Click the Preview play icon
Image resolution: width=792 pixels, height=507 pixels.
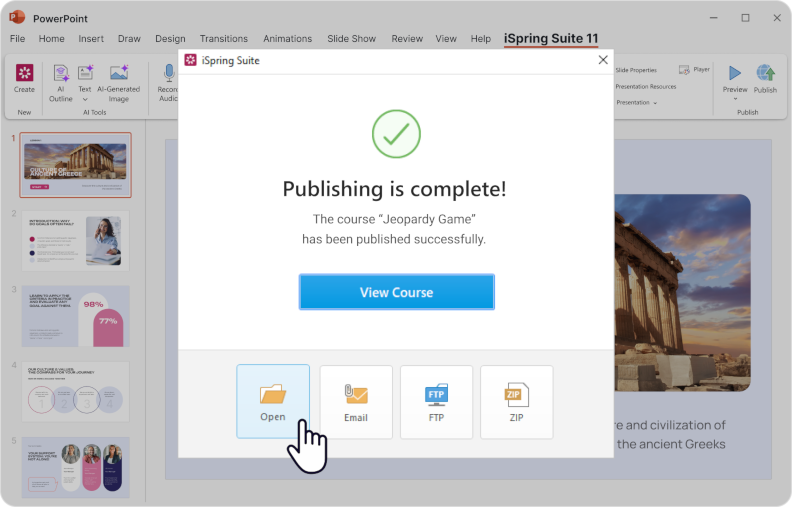click(735, 73)
